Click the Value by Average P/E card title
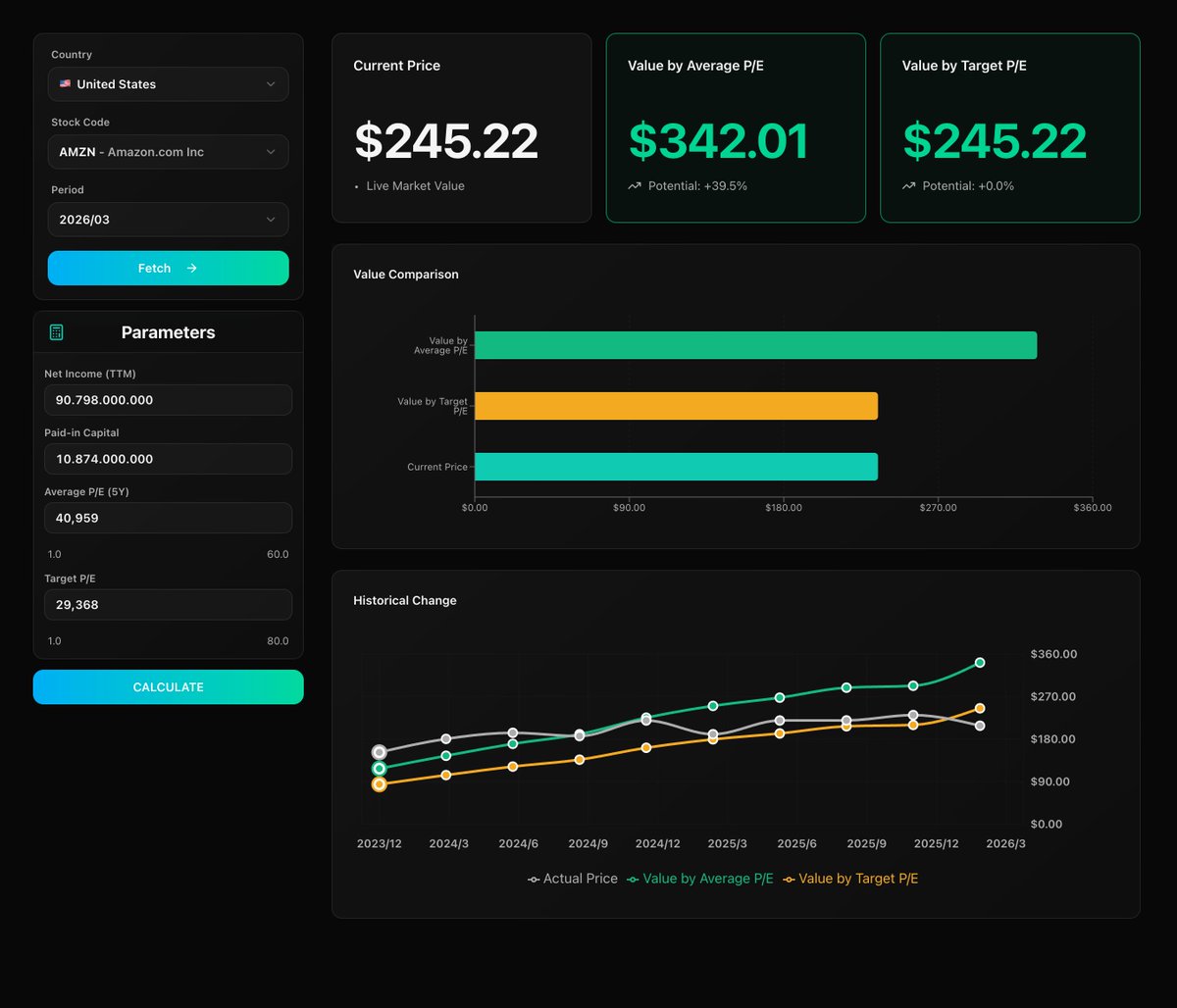This screenshot has width=1177, height=1008. (x=694, y=66)
